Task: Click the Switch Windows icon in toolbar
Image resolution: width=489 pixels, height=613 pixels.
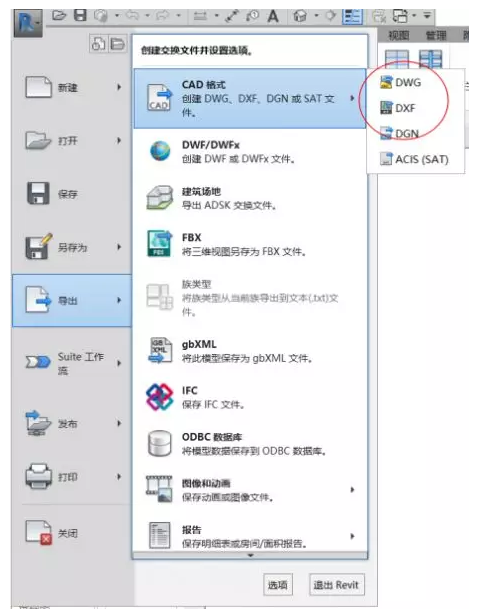Action: [x=400, y=16]
